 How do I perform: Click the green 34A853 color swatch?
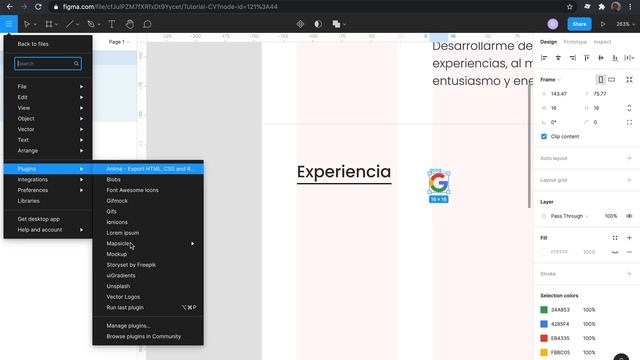pyautogui.click(x=544, y=310)
